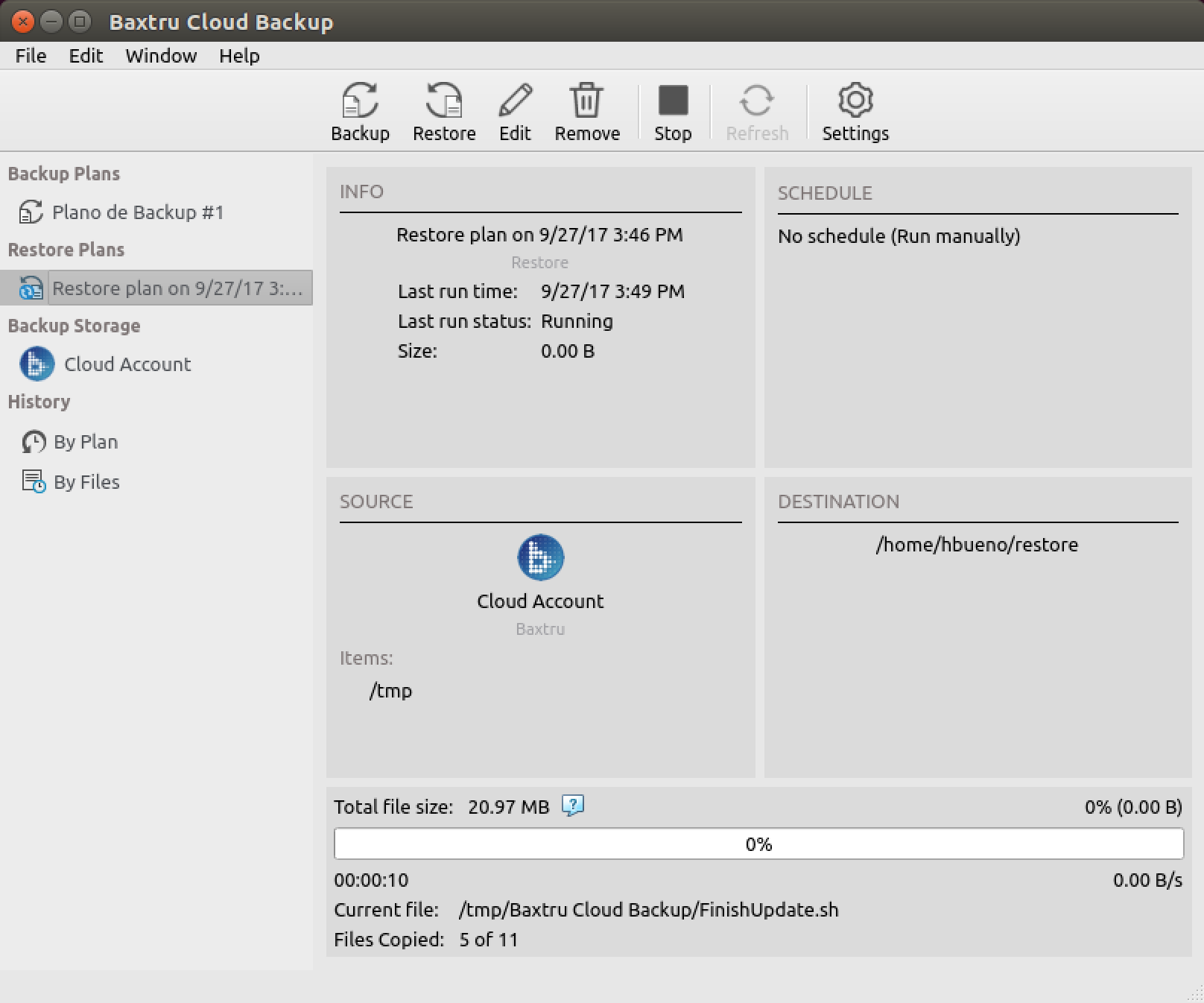Open the Window menu
The height and width of the screenshot is (1003, 1204).
point(161,56)
